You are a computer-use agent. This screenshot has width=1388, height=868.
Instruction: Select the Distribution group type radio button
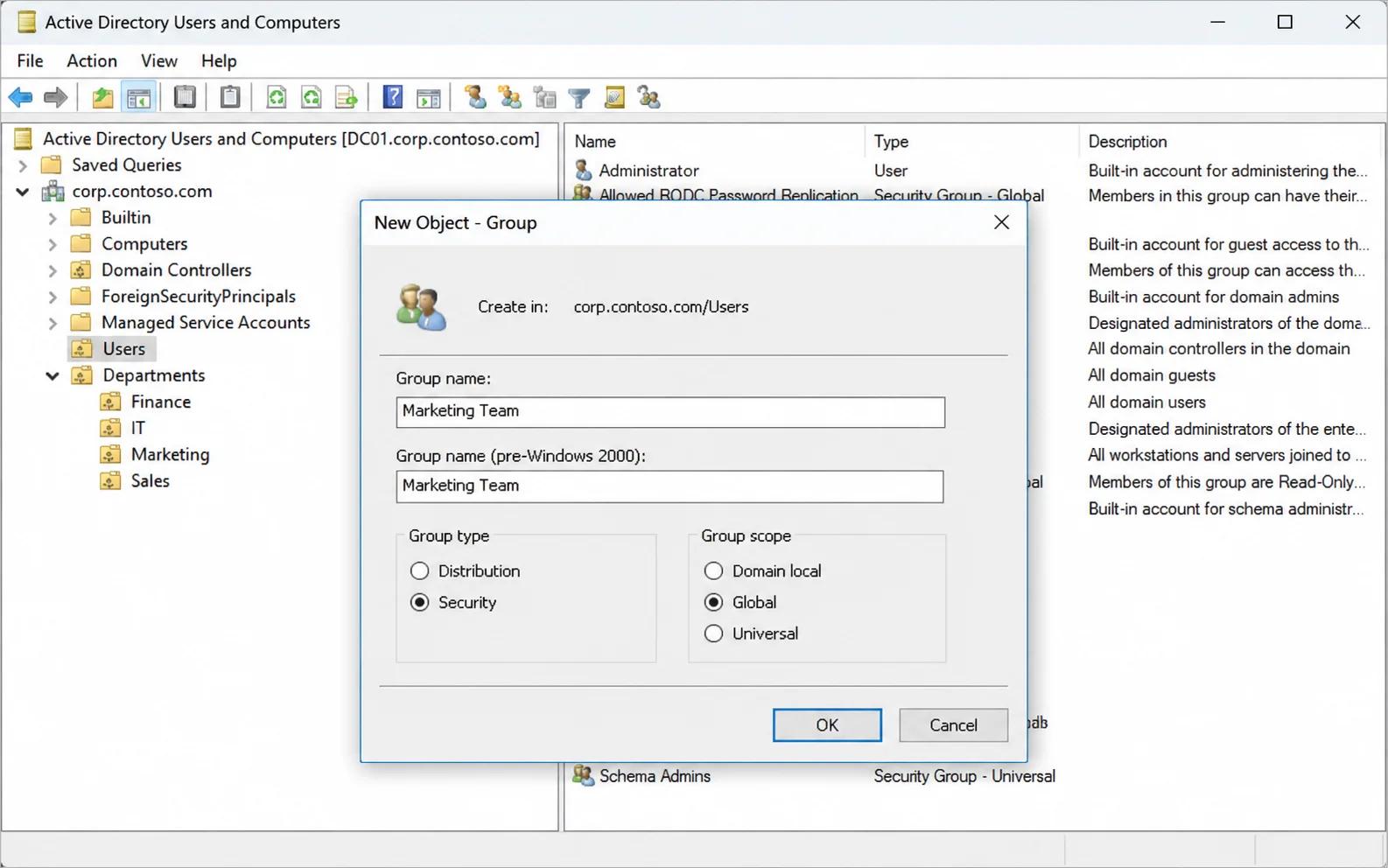pos(420,571)
